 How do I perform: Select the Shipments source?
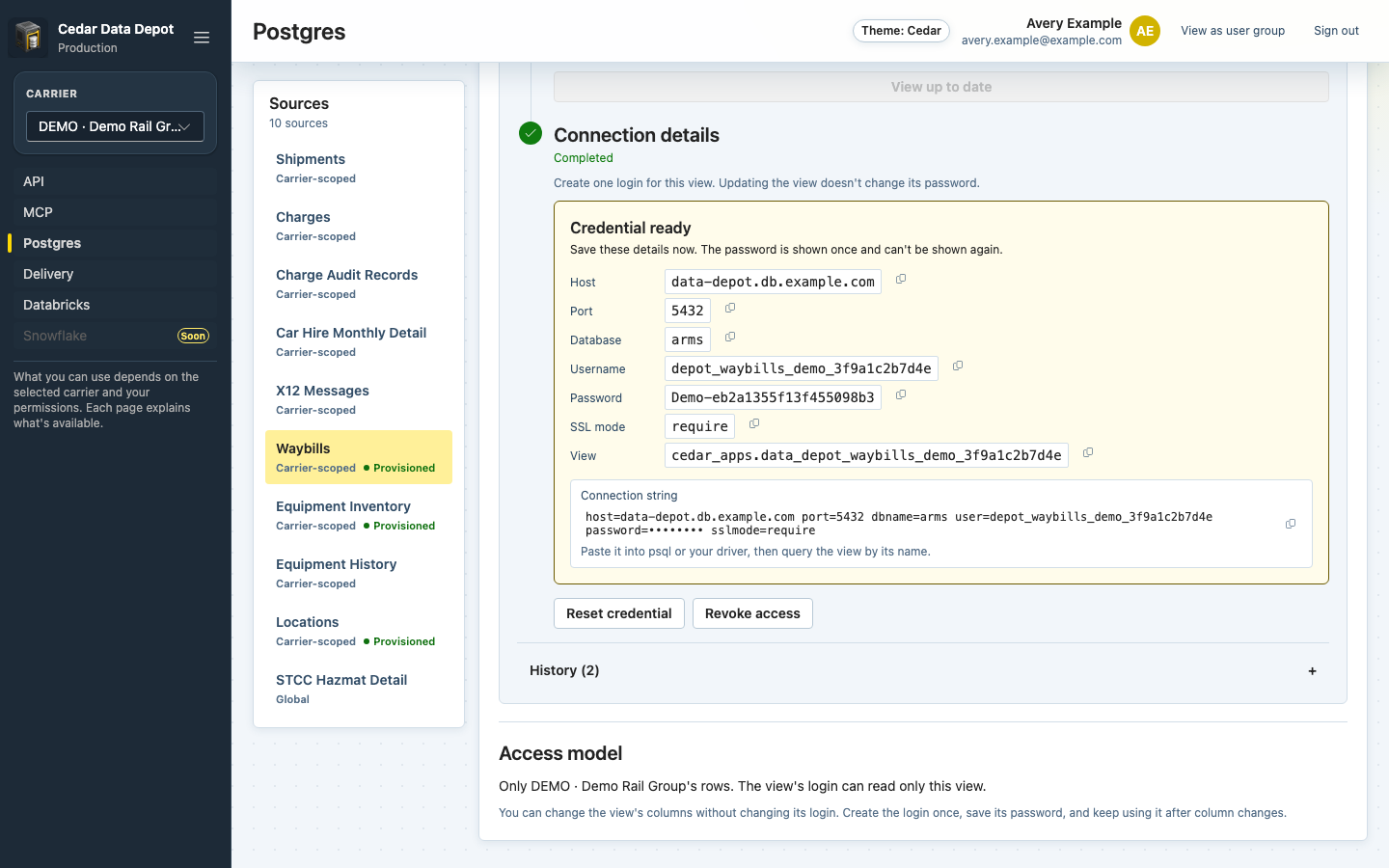359,168
